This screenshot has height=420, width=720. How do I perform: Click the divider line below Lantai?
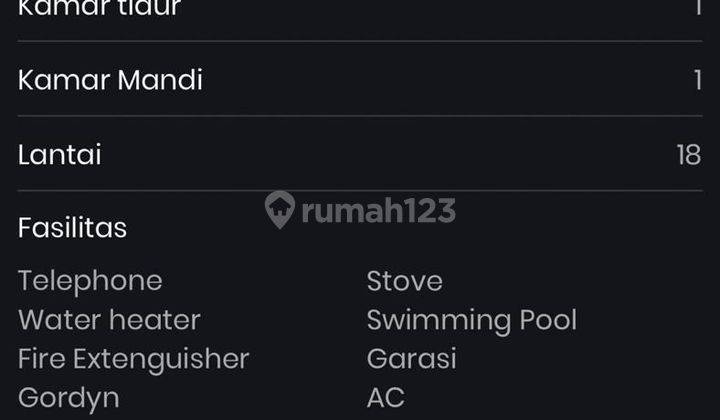click(x=360, y=190)
